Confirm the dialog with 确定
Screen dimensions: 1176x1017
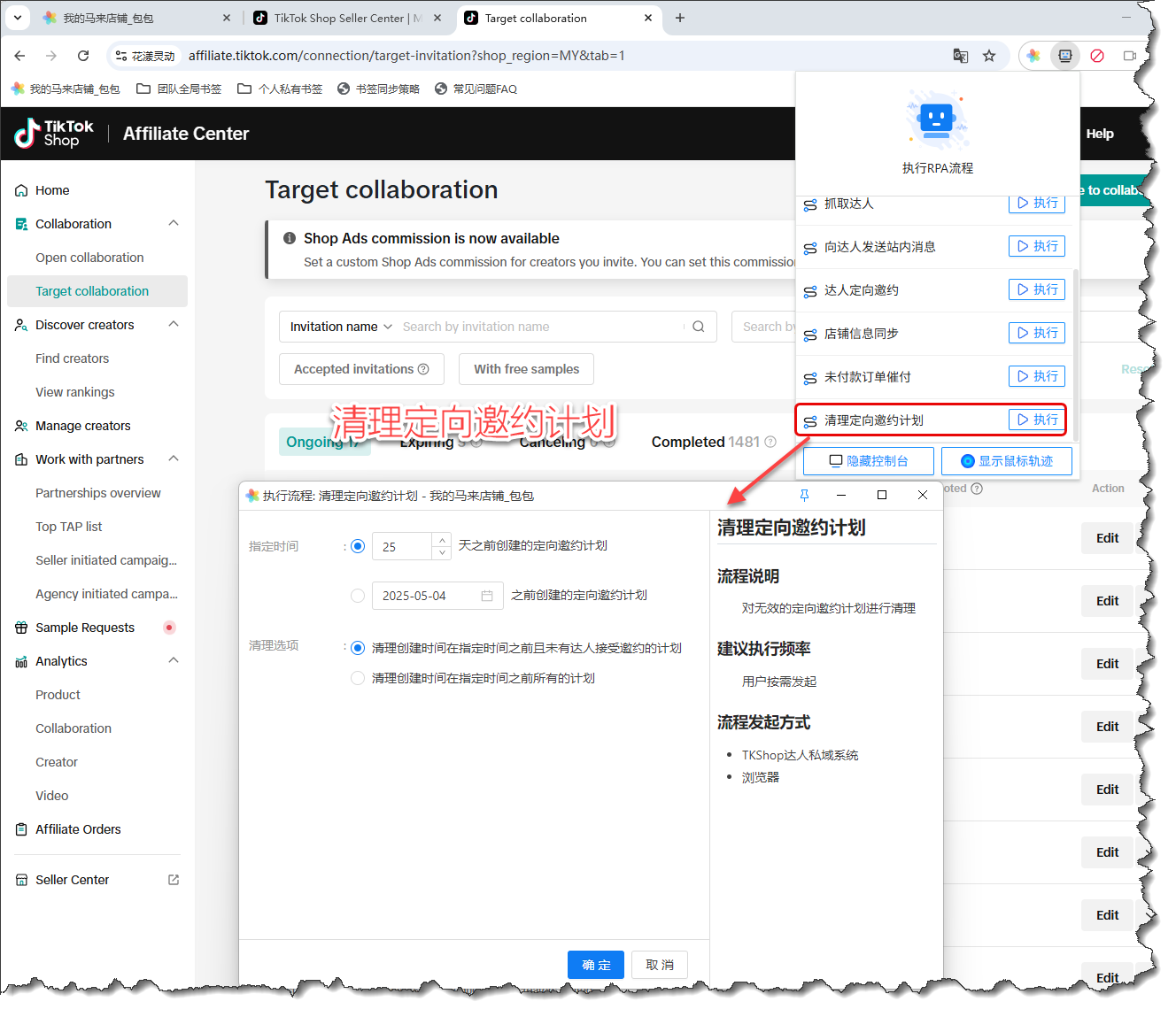[x=596, y=965]
